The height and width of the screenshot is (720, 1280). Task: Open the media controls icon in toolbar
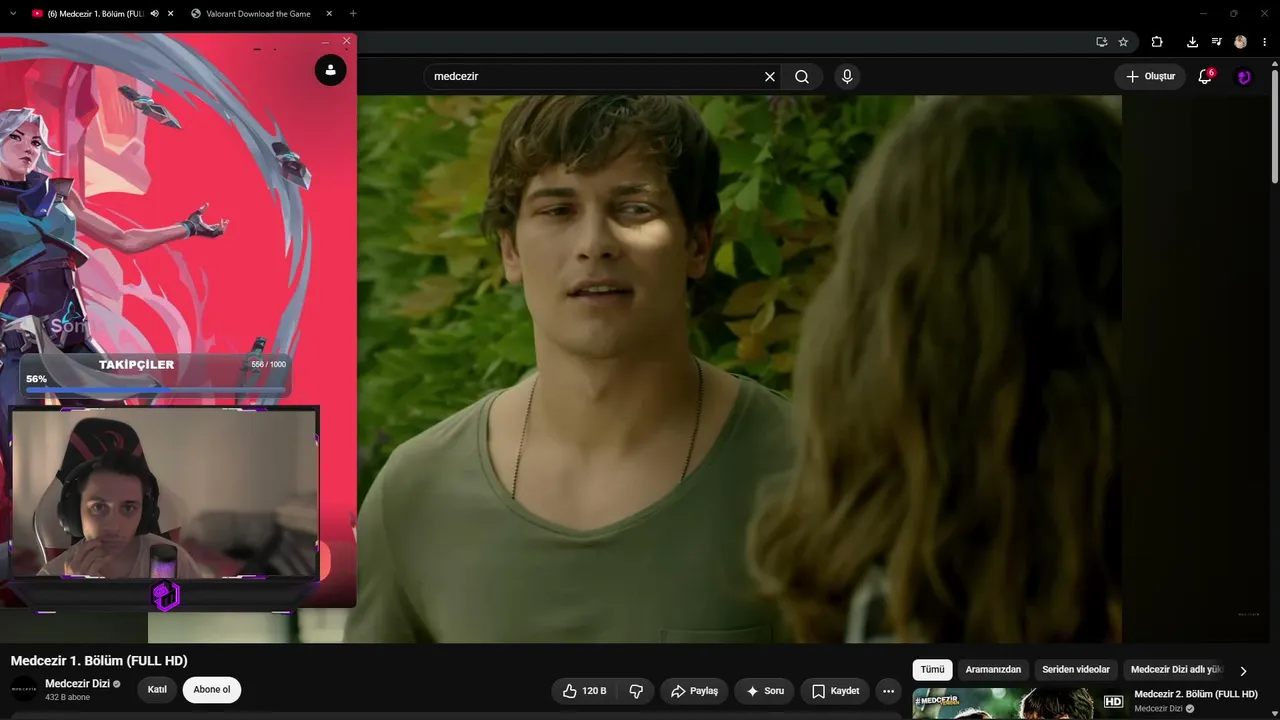(x=1216, y=42)
